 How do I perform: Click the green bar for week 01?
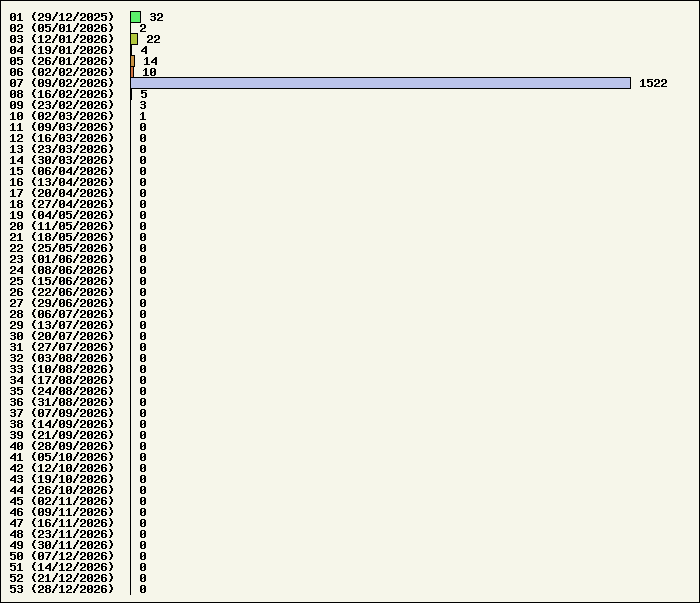(136, 17)
